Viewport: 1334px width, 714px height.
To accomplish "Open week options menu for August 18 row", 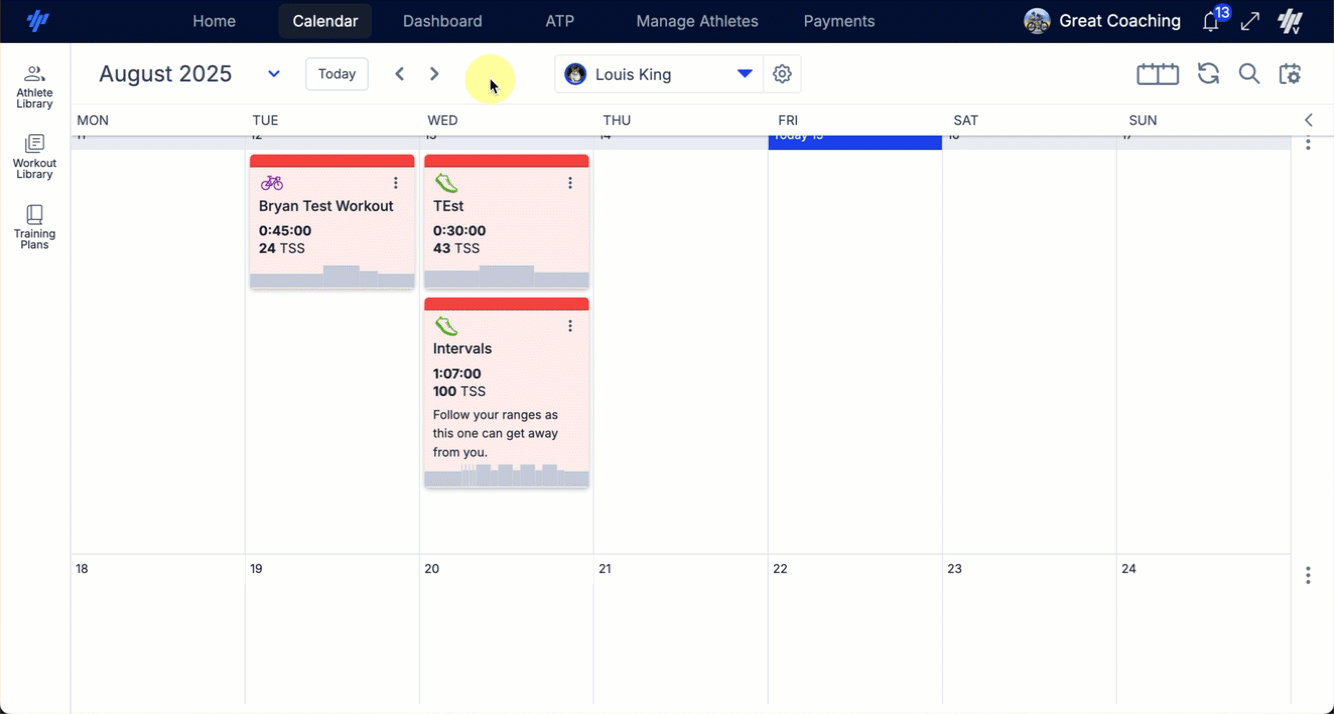I will click(x=1308, y=575).
